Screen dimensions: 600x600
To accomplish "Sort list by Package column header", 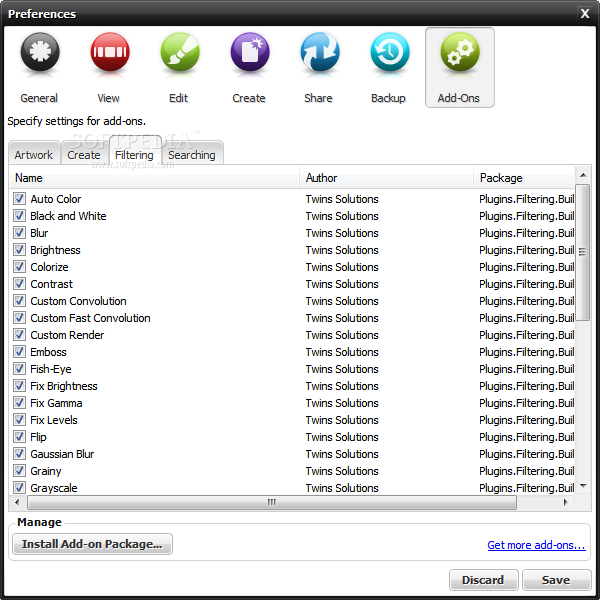I will coord(524,178).
